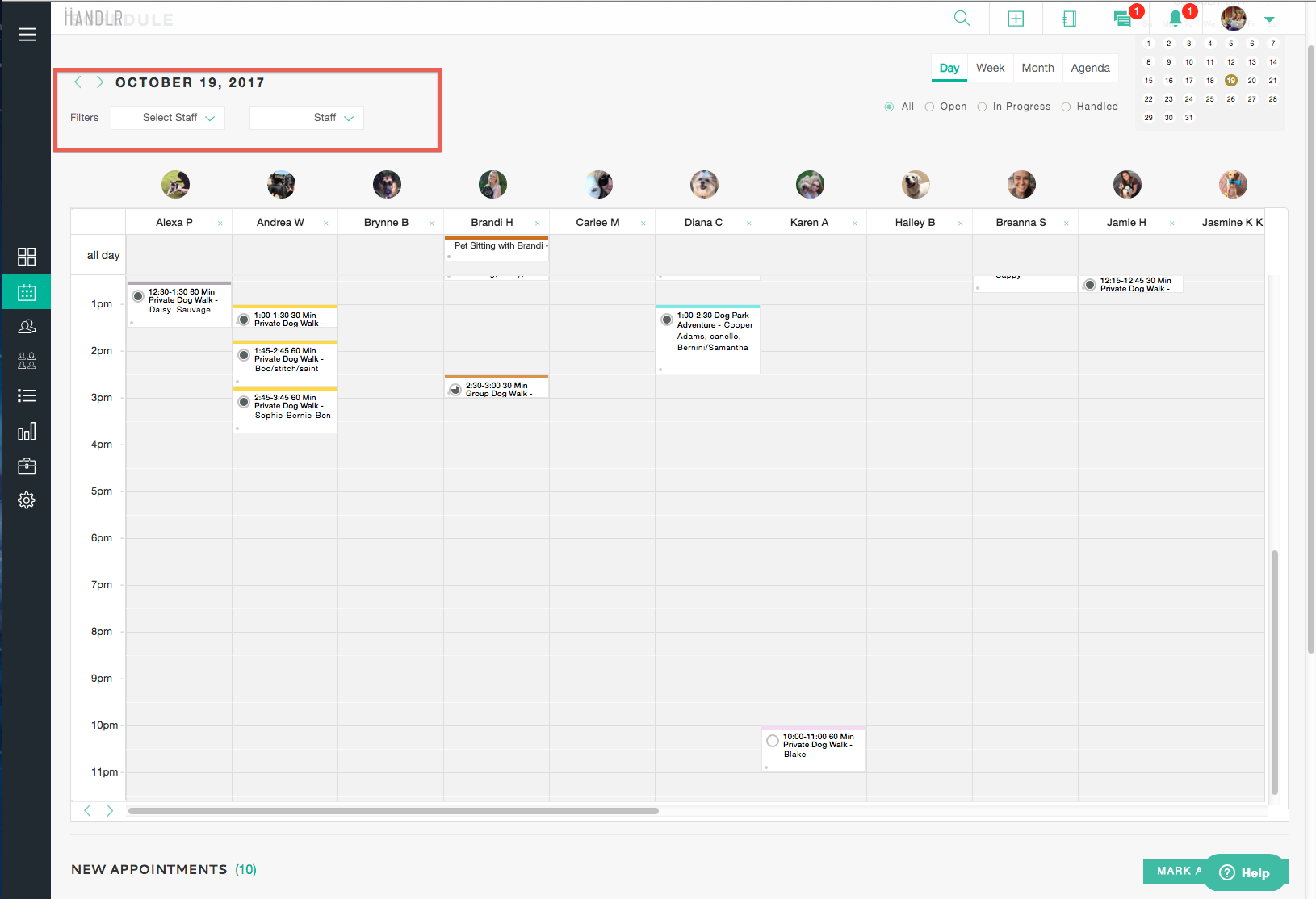The height and width of the screenshot is (899, 1316).
Task: Click the notifications bell icon
Action: tap(1176, 17)
